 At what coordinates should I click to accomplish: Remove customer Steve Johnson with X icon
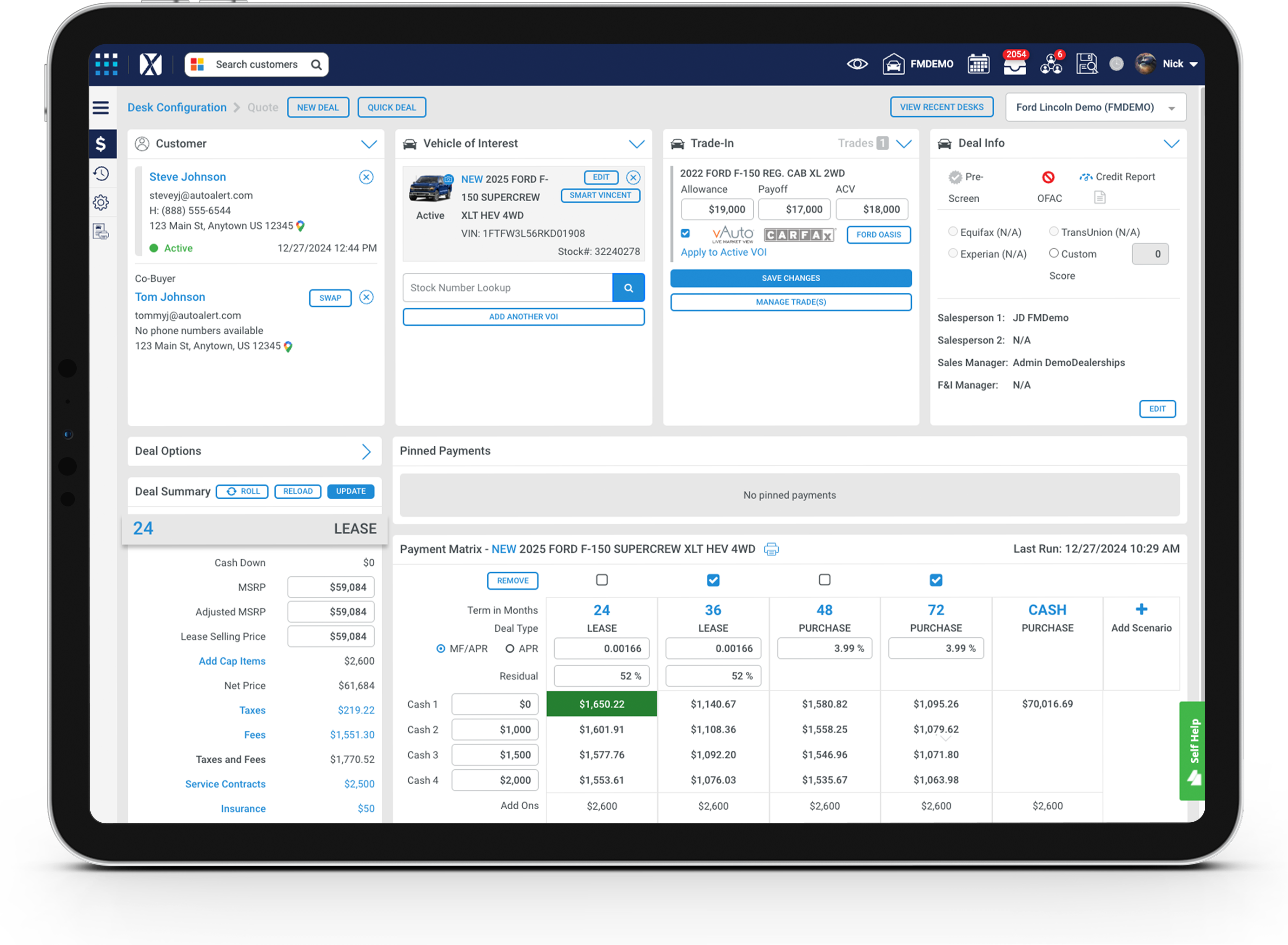(x=366, y=177)
